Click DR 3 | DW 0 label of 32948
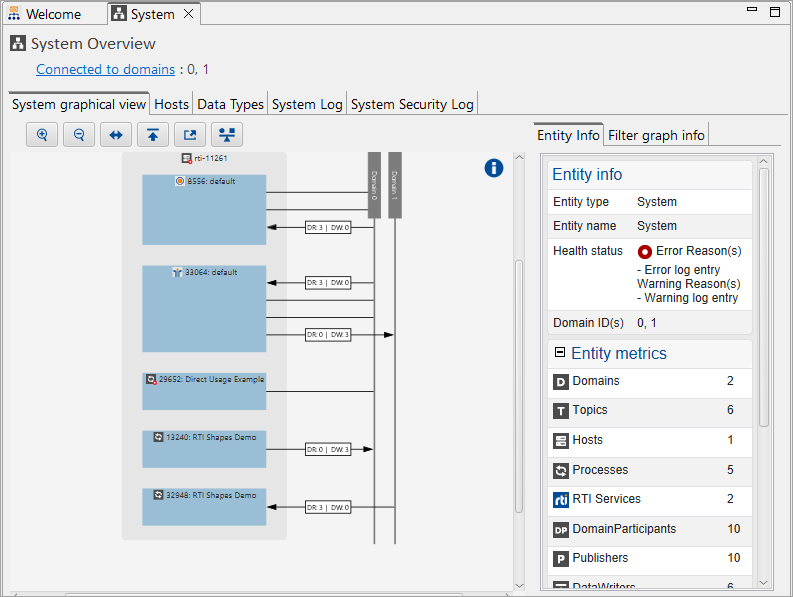 click(x=328, y=507)
